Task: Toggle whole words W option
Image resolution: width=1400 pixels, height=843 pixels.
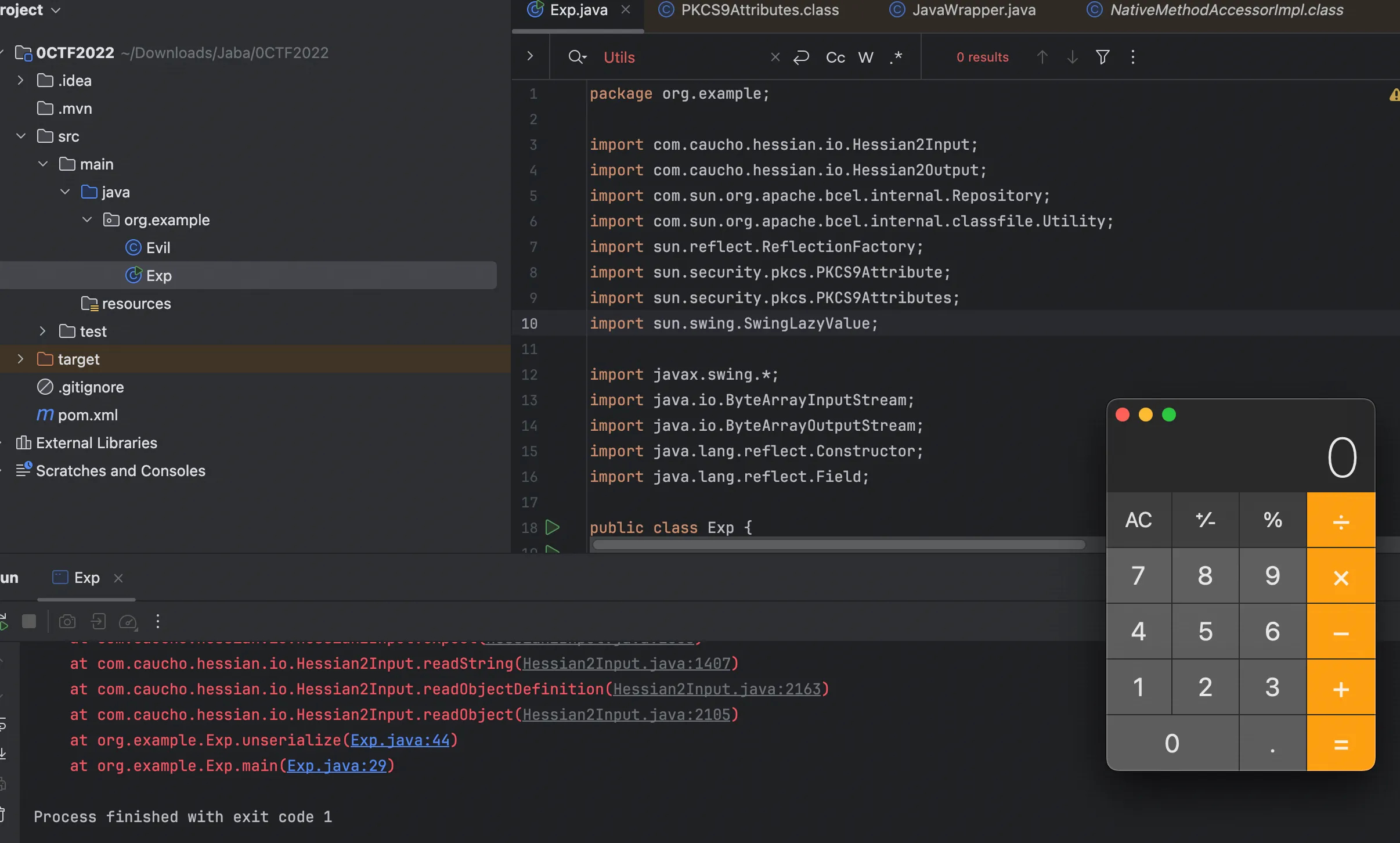Action: coord(865,57)
